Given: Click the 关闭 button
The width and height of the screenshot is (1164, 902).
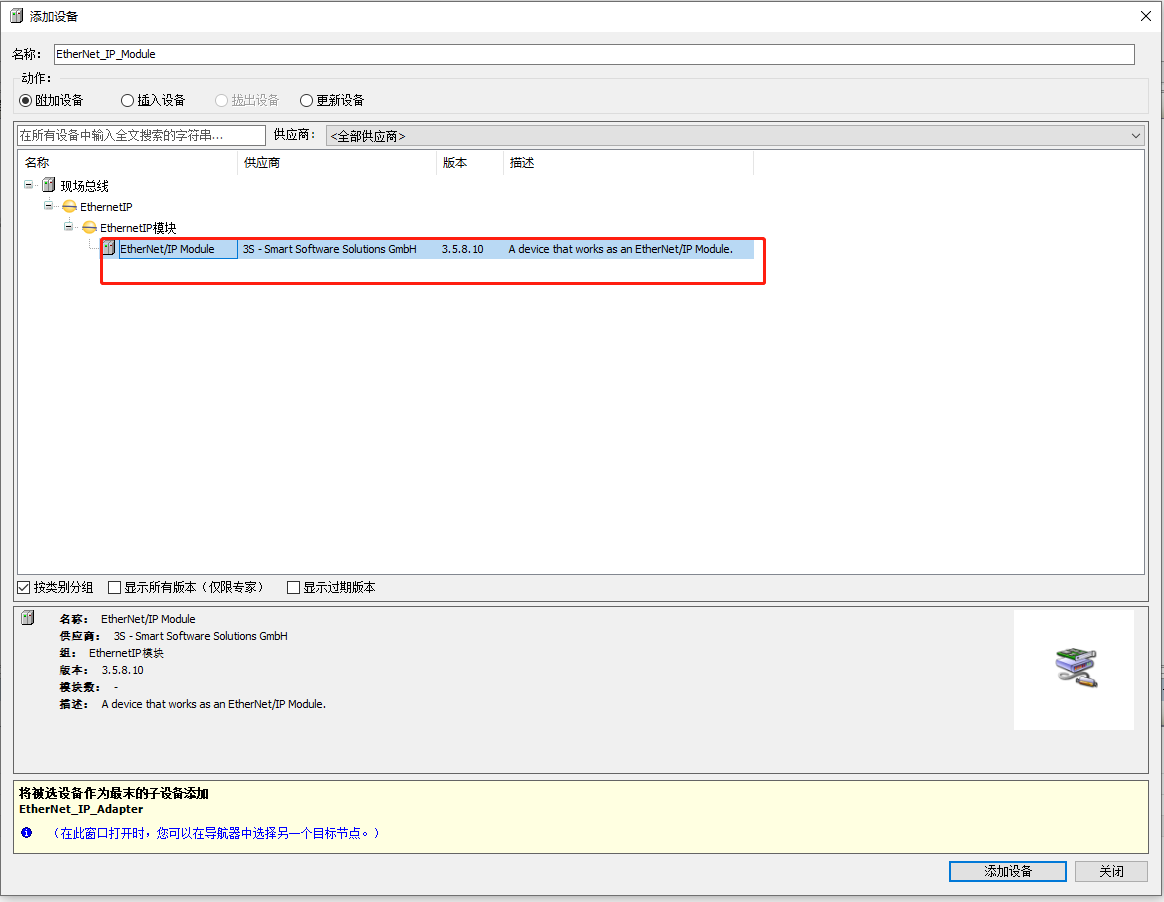Looking at the screenshot, I should click(1111, 872).
